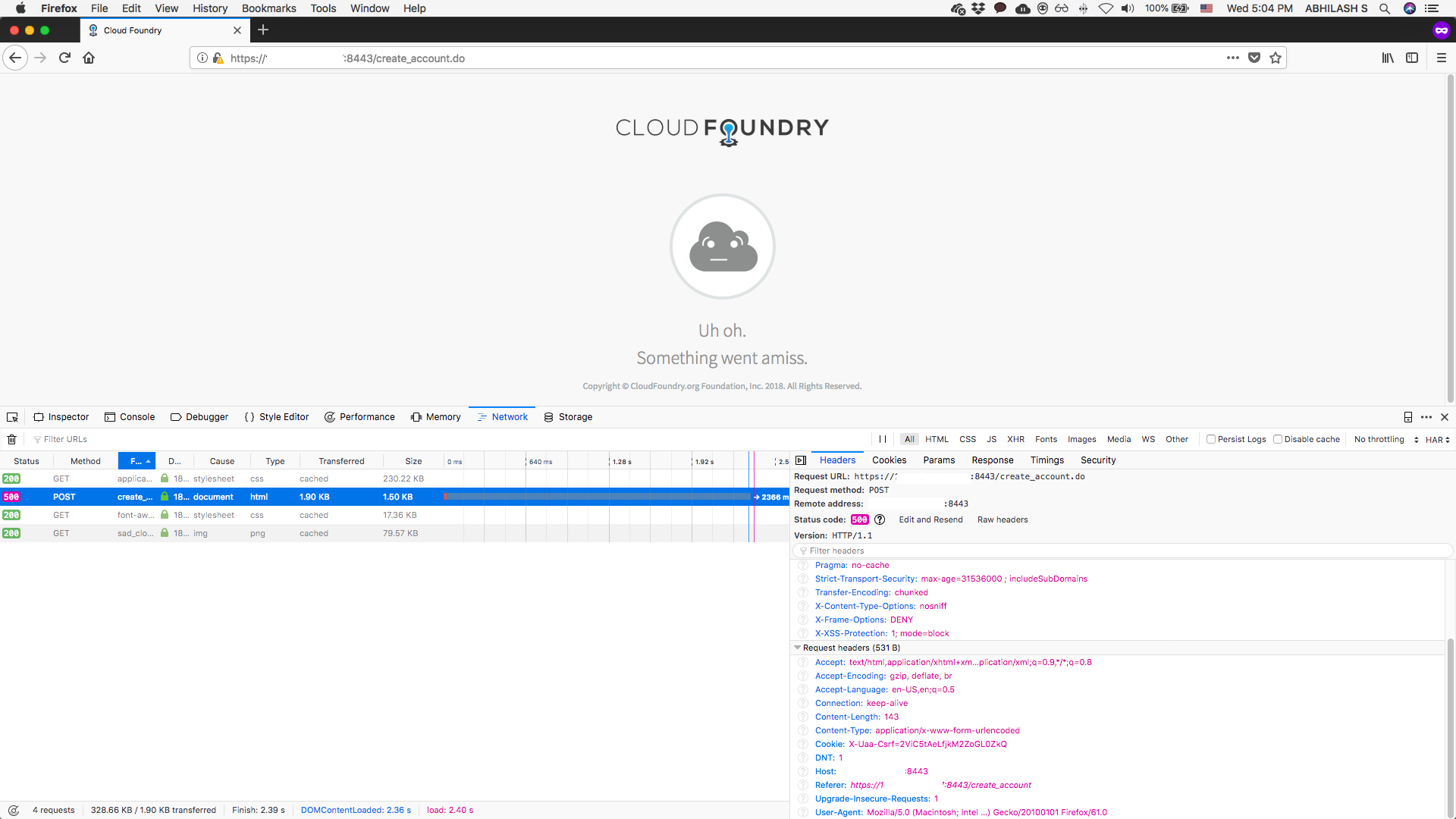Click the Edit and Resend button
The image size is (1456, 819).
point(930,519)
